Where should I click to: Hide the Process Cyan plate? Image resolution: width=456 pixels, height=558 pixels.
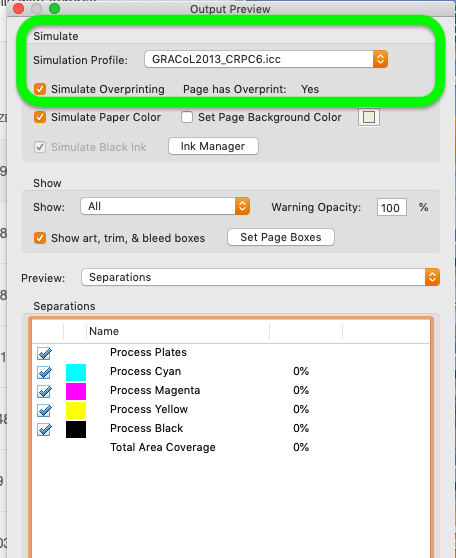click(44, 372)
